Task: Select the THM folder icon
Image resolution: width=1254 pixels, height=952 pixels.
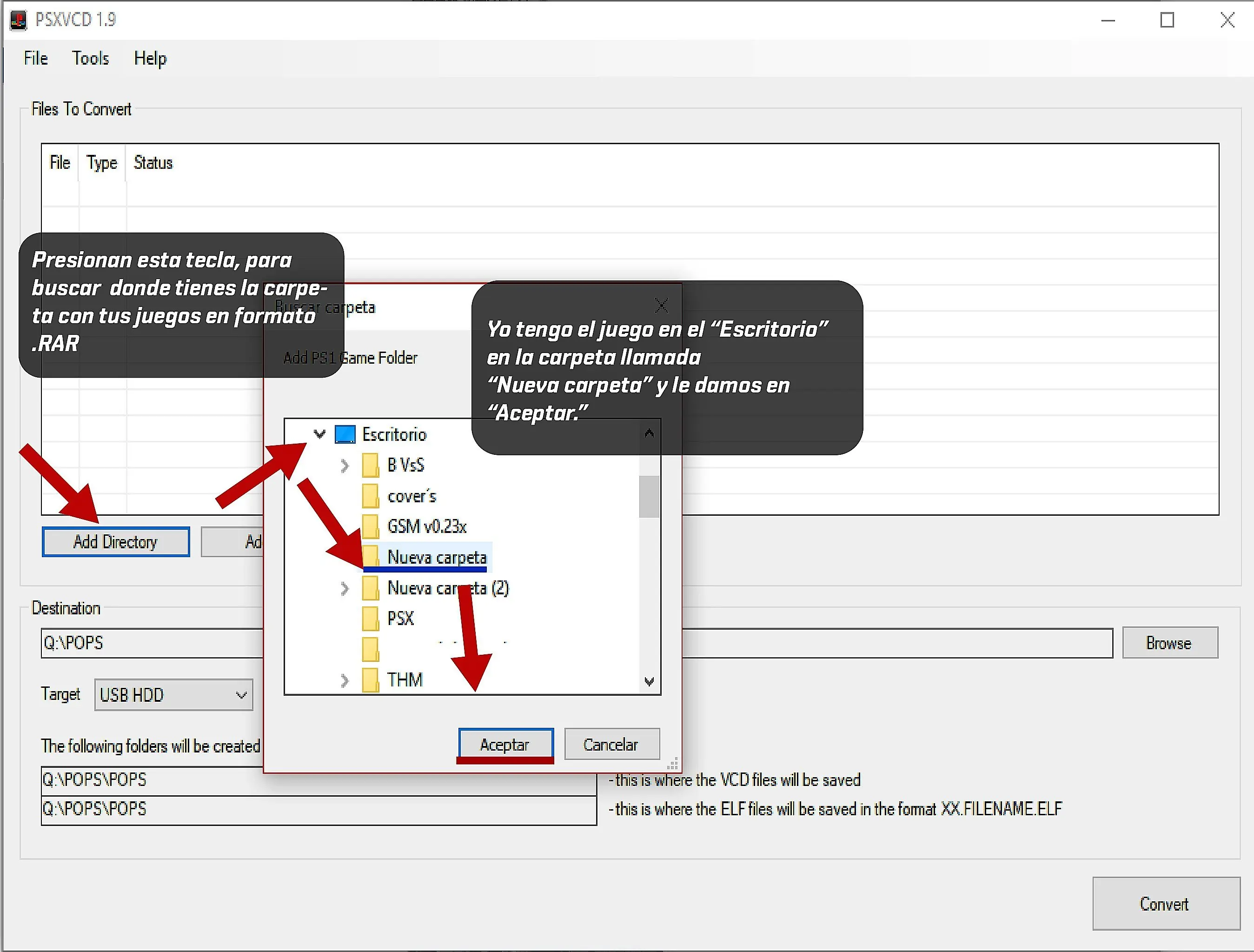Action: coord(371,680)
